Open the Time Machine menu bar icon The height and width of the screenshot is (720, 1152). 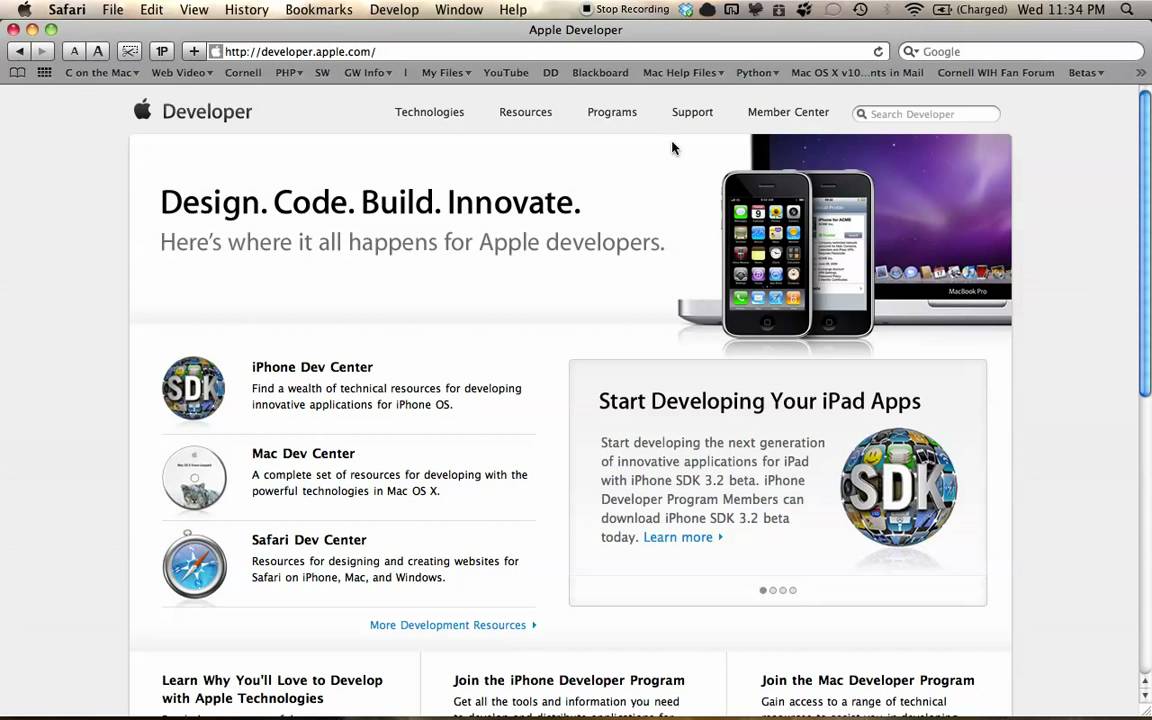(x=860, y=10)
